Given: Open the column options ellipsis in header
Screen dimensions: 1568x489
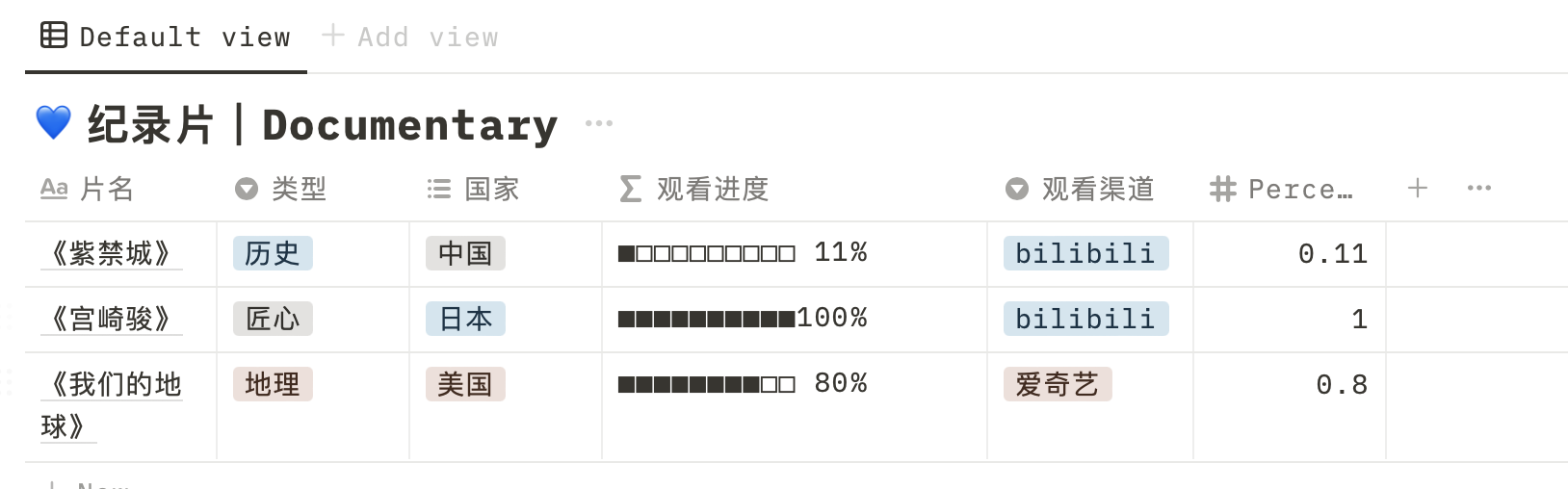Looking at the screenshot, I should tap(1479, 188).
